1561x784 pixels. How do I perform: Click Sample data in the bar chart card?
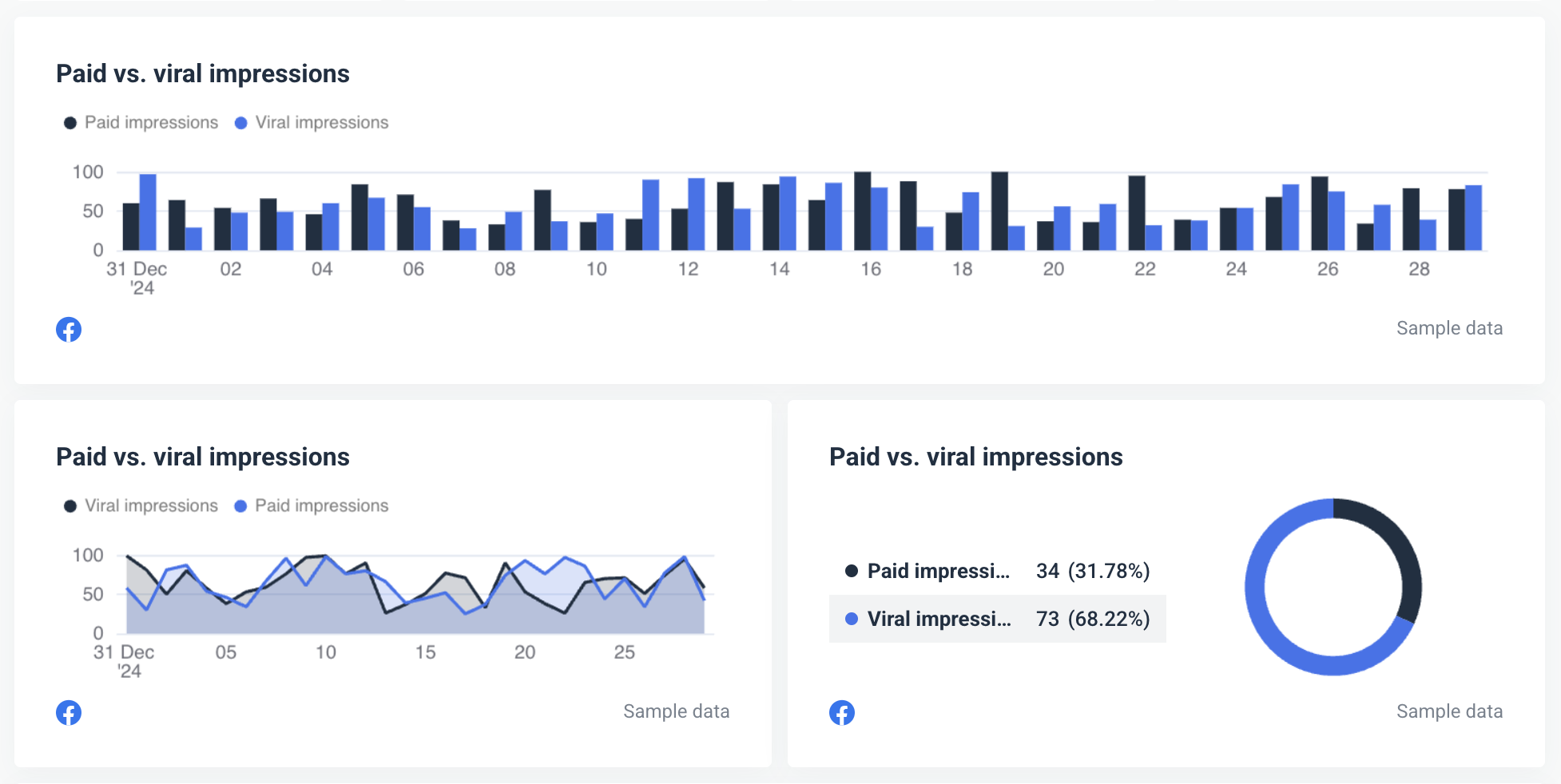click(1449, 327)
